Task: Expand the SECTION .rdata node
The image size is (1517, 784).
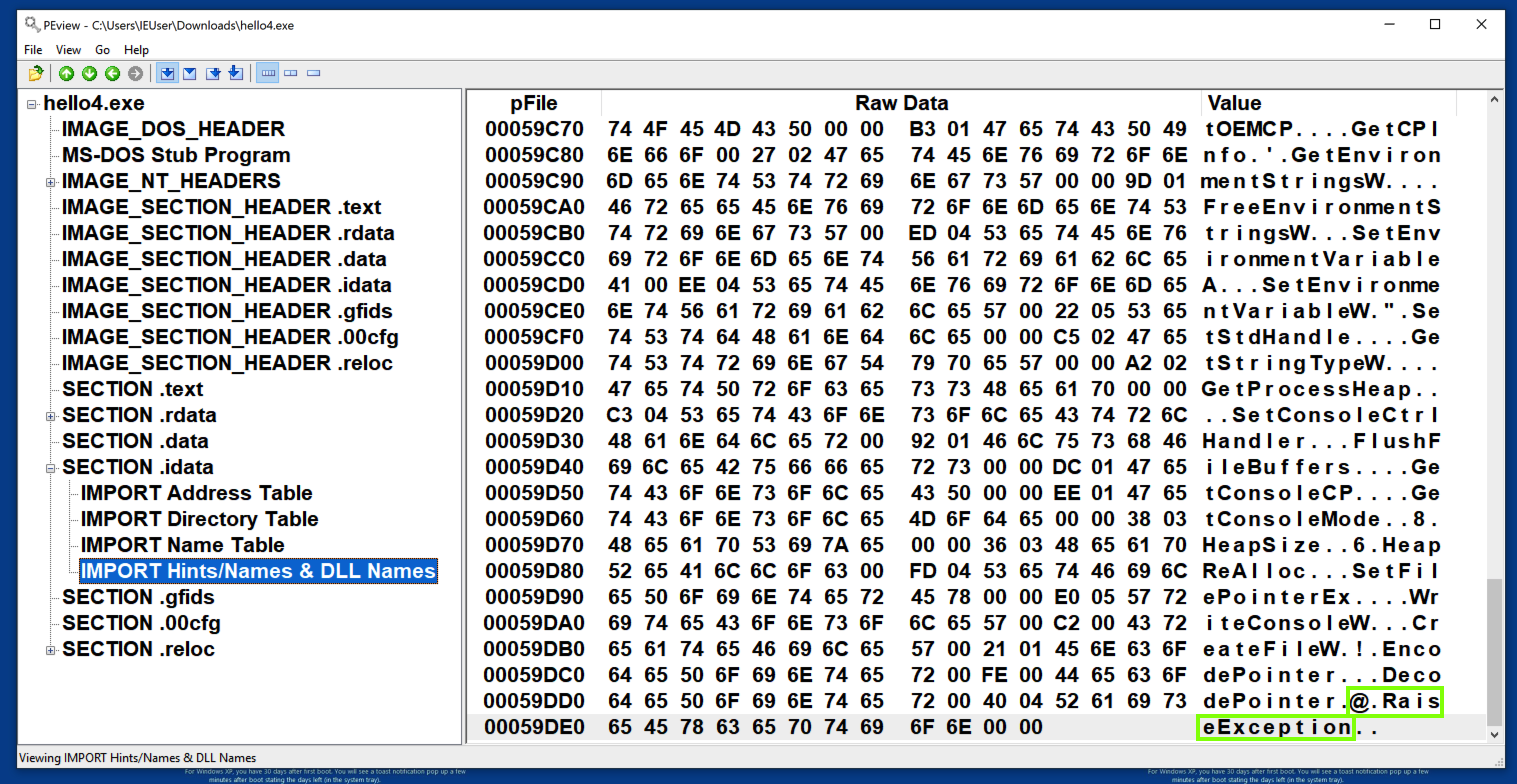Action: point(50,416)
